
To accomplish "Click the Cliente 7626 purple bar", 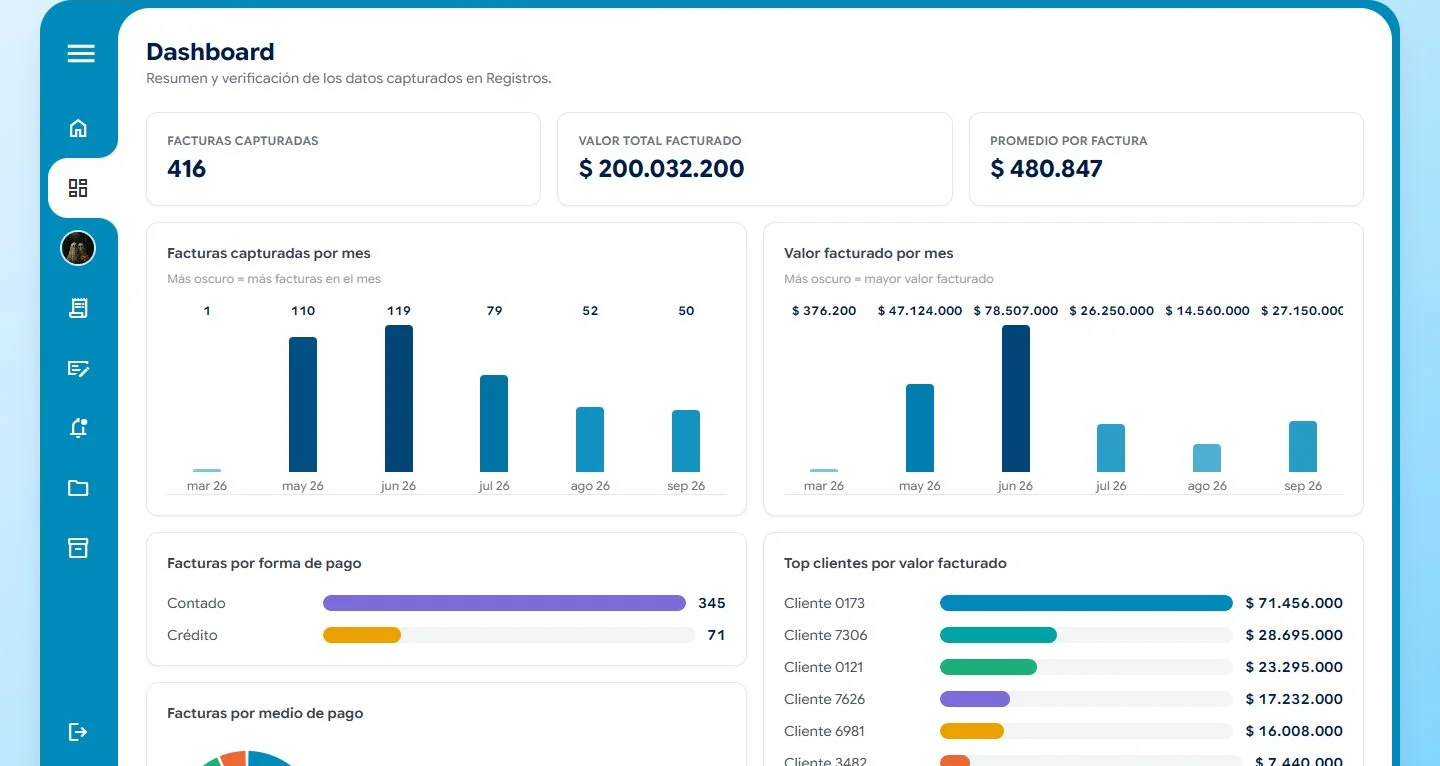I will click(975, 699).
